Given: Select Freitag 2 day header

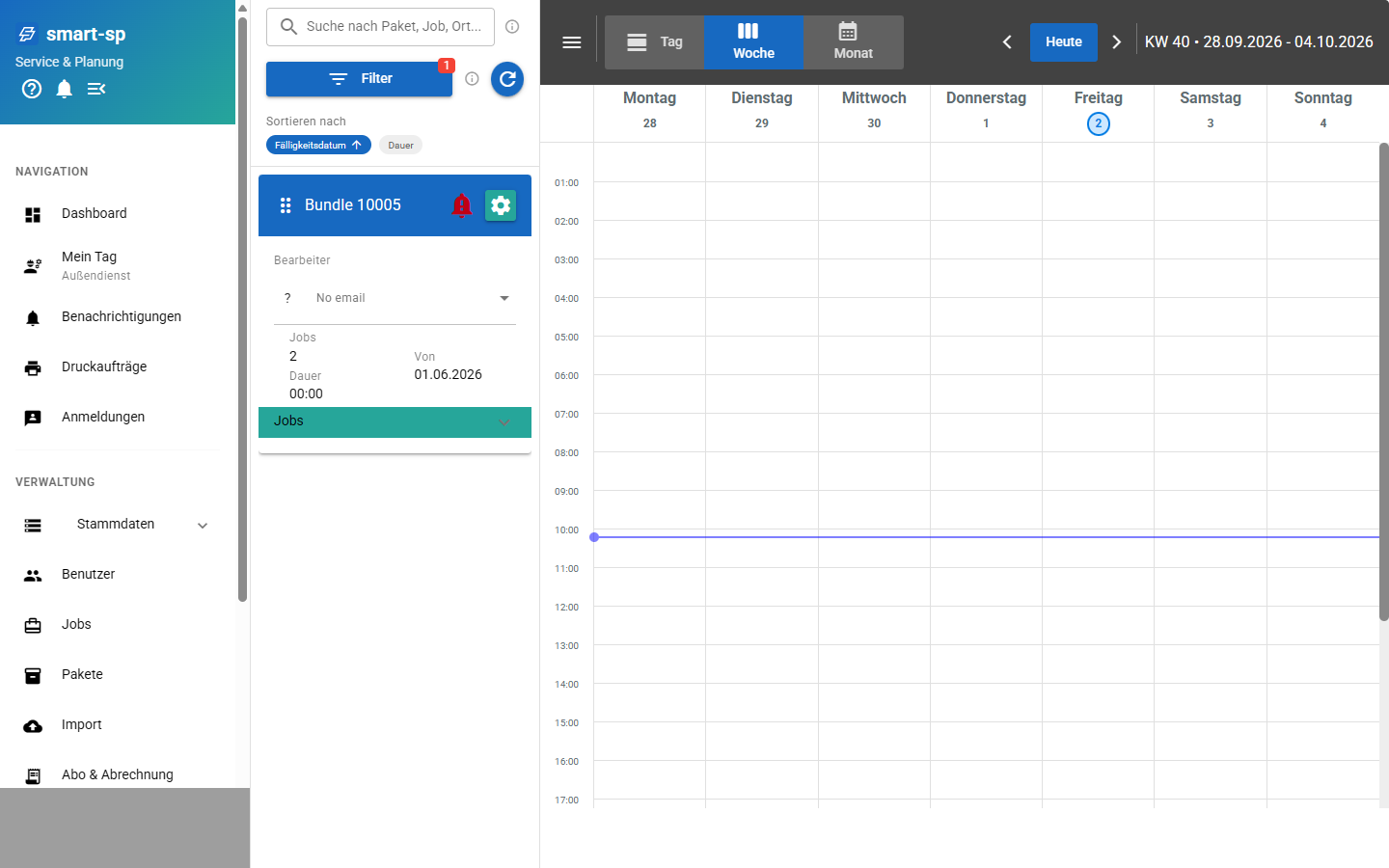Looking at the screenshot, I should 1098,112.
